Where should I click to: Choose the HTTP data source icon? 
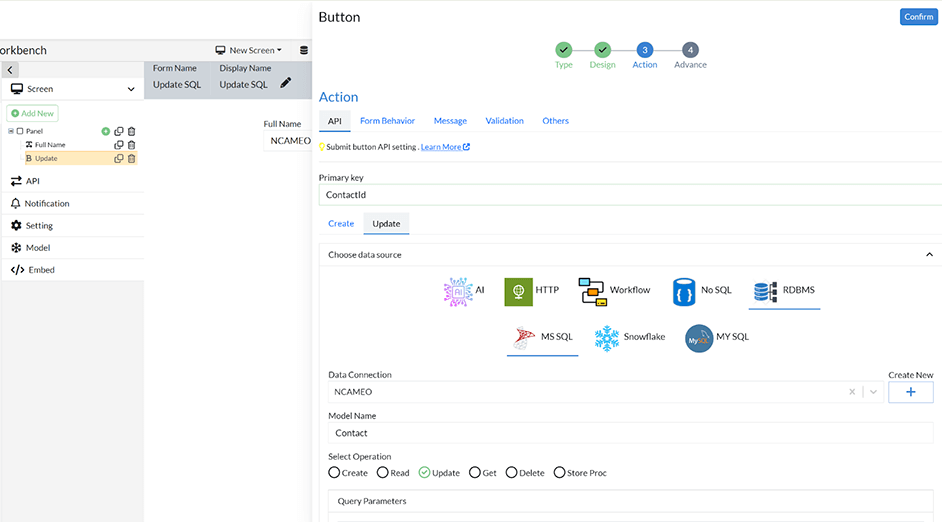pyautogui.click(x=518, y=291)
